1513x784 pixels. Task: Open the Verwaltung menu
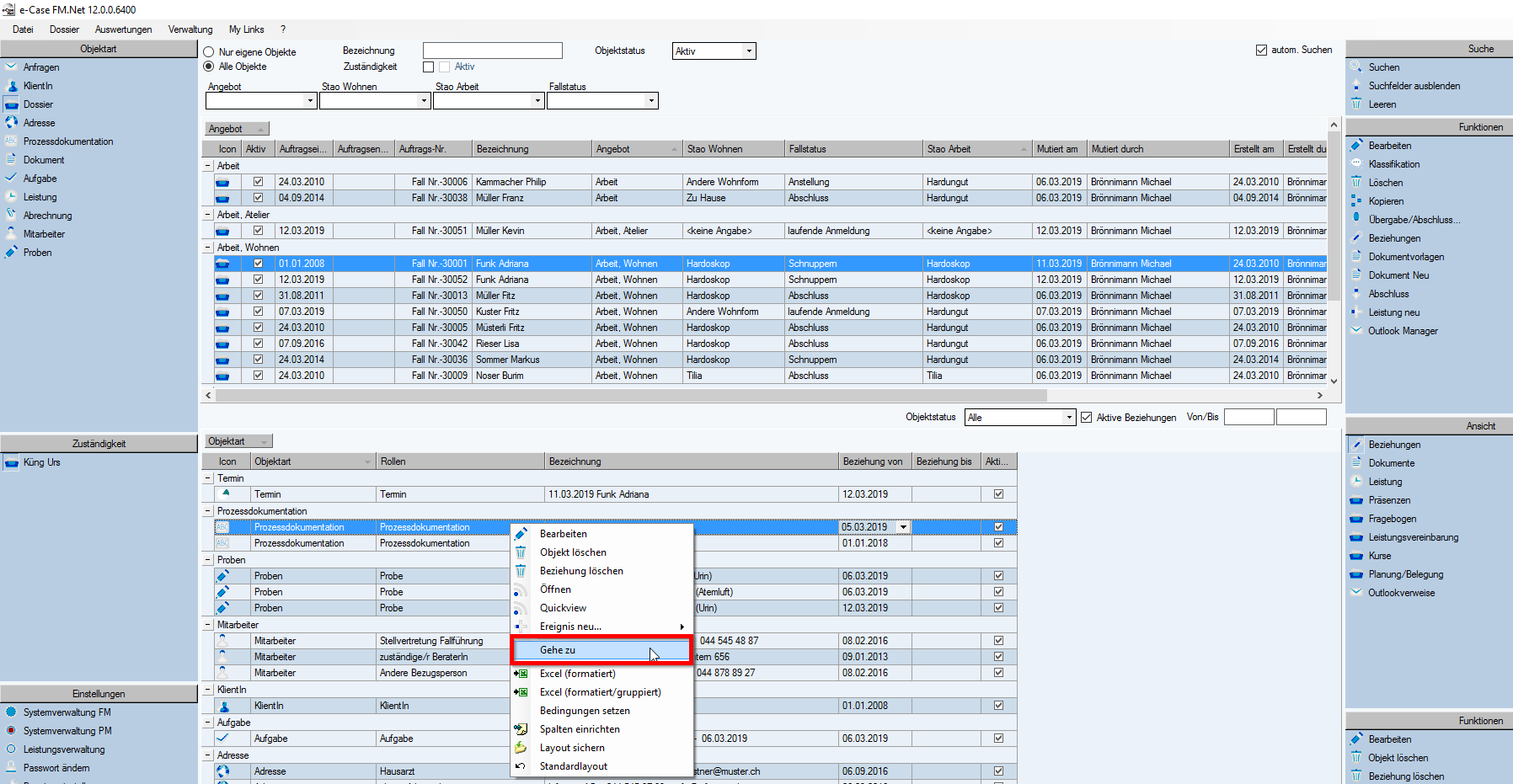click(x=190, y=29)
